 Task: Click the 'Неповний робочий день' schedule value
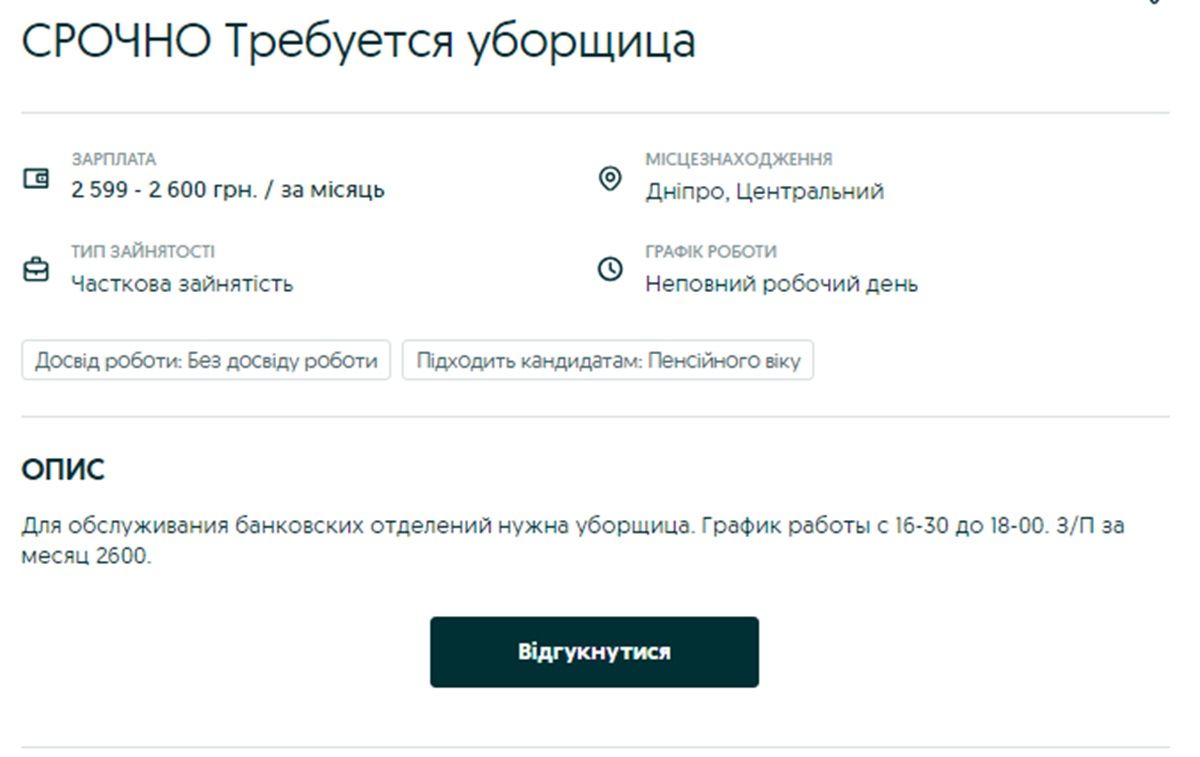coord(781,284)
